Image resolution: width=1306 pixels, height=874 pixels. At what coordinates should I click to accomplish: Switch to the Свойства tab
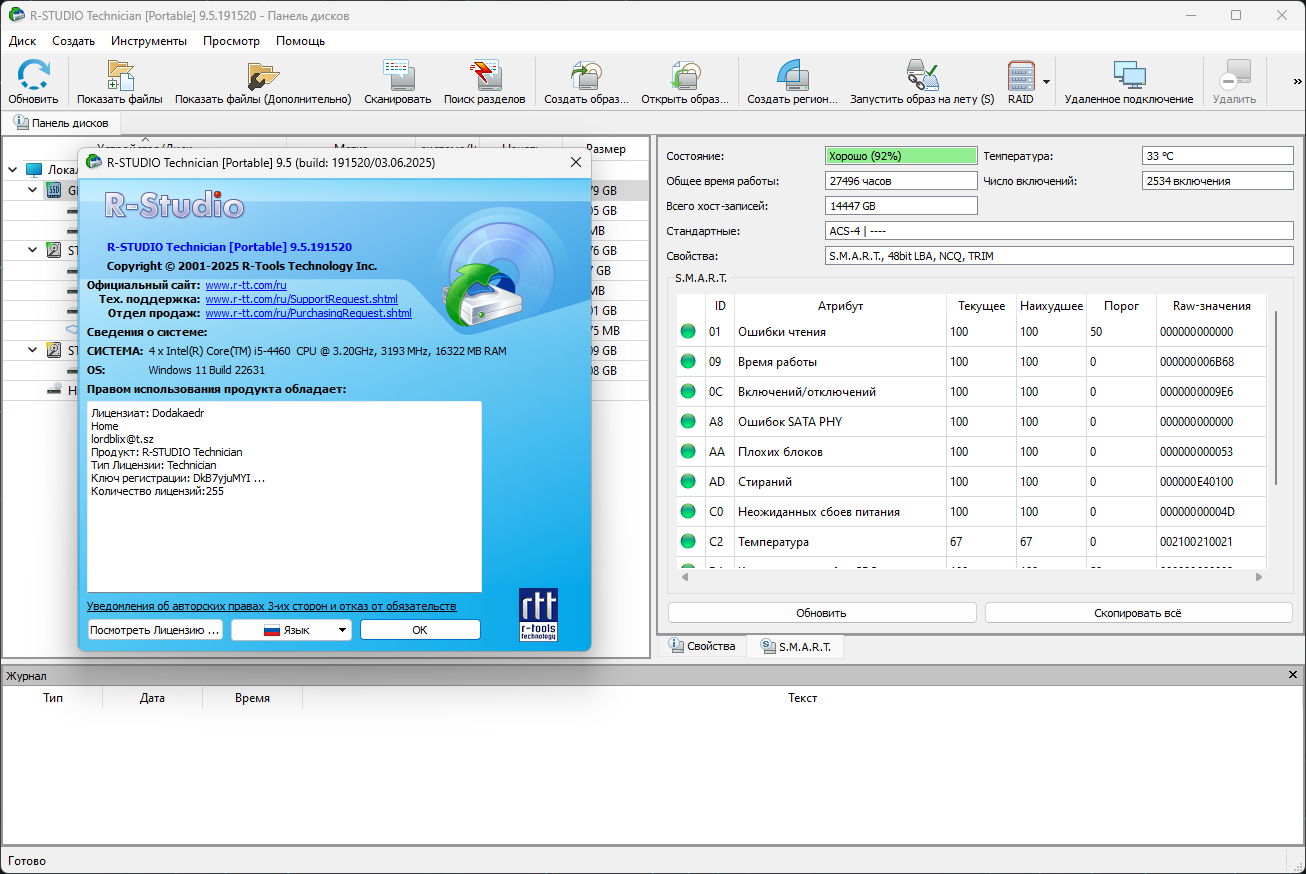[702, 646]
